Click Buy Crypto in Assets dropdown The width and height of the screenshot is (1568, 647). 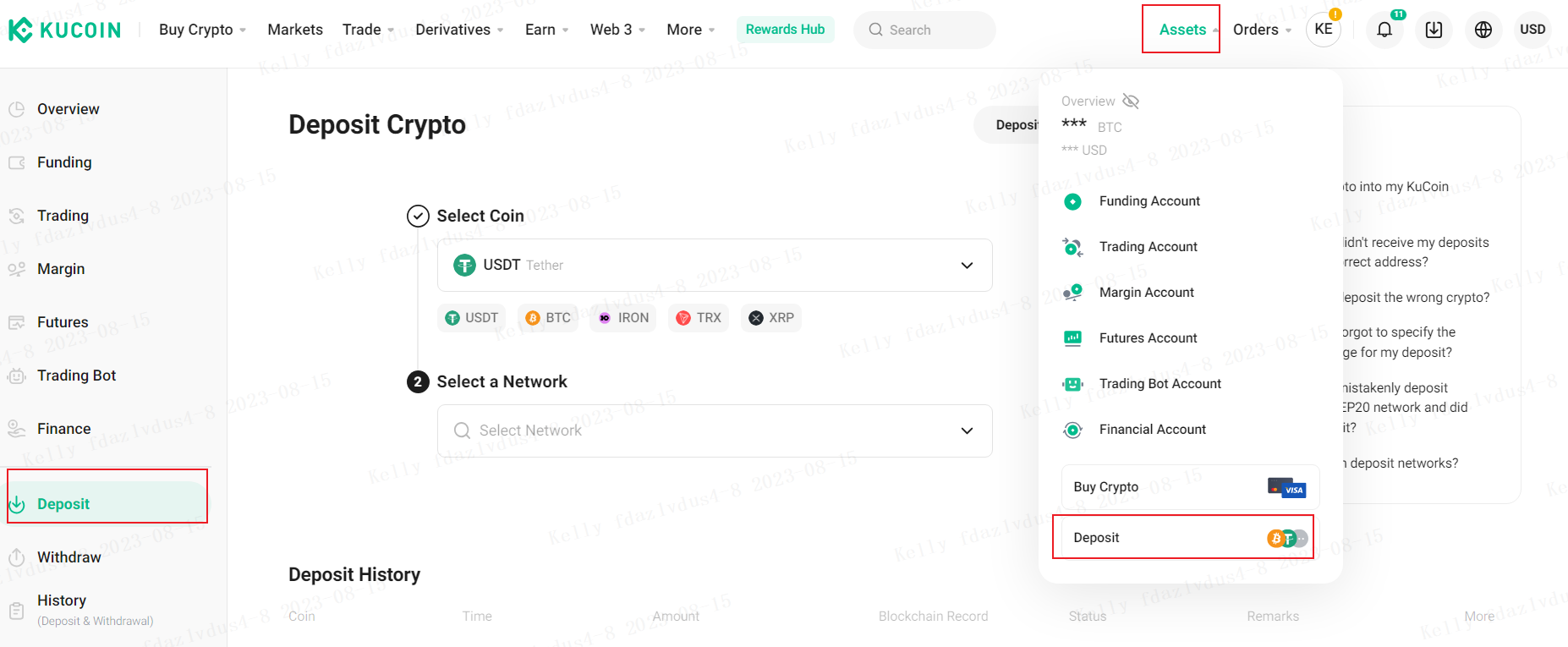click(1190, 487)
